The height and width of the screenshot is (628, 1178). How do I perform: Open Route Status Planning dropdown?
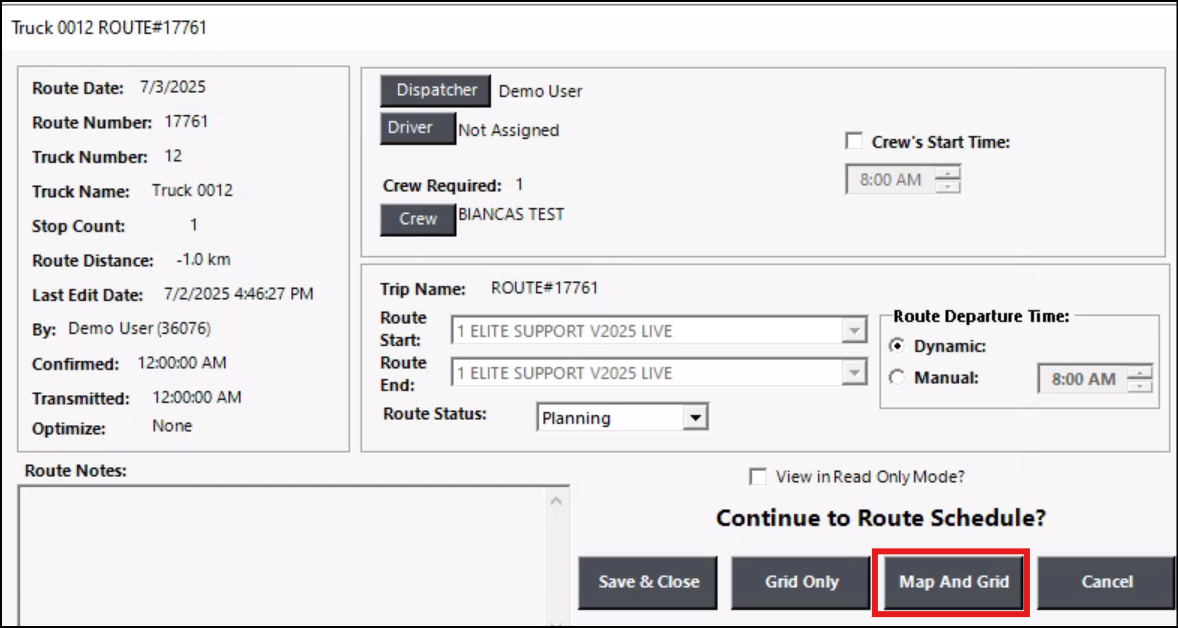click(x=695, y=418)
